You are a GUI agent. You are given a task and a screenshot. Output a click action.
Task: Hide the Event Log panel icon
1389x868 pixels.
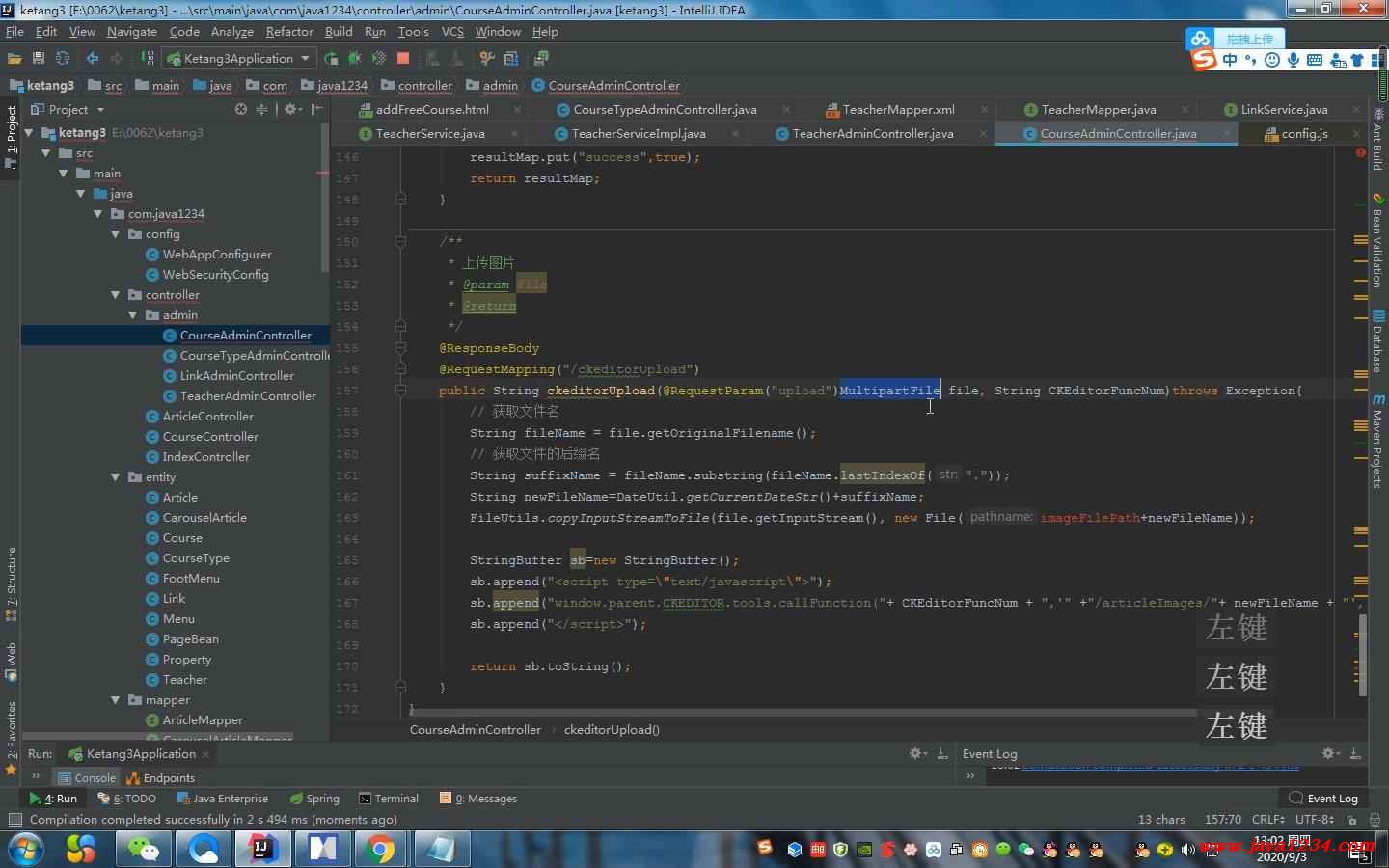(x=1355, y=753)
